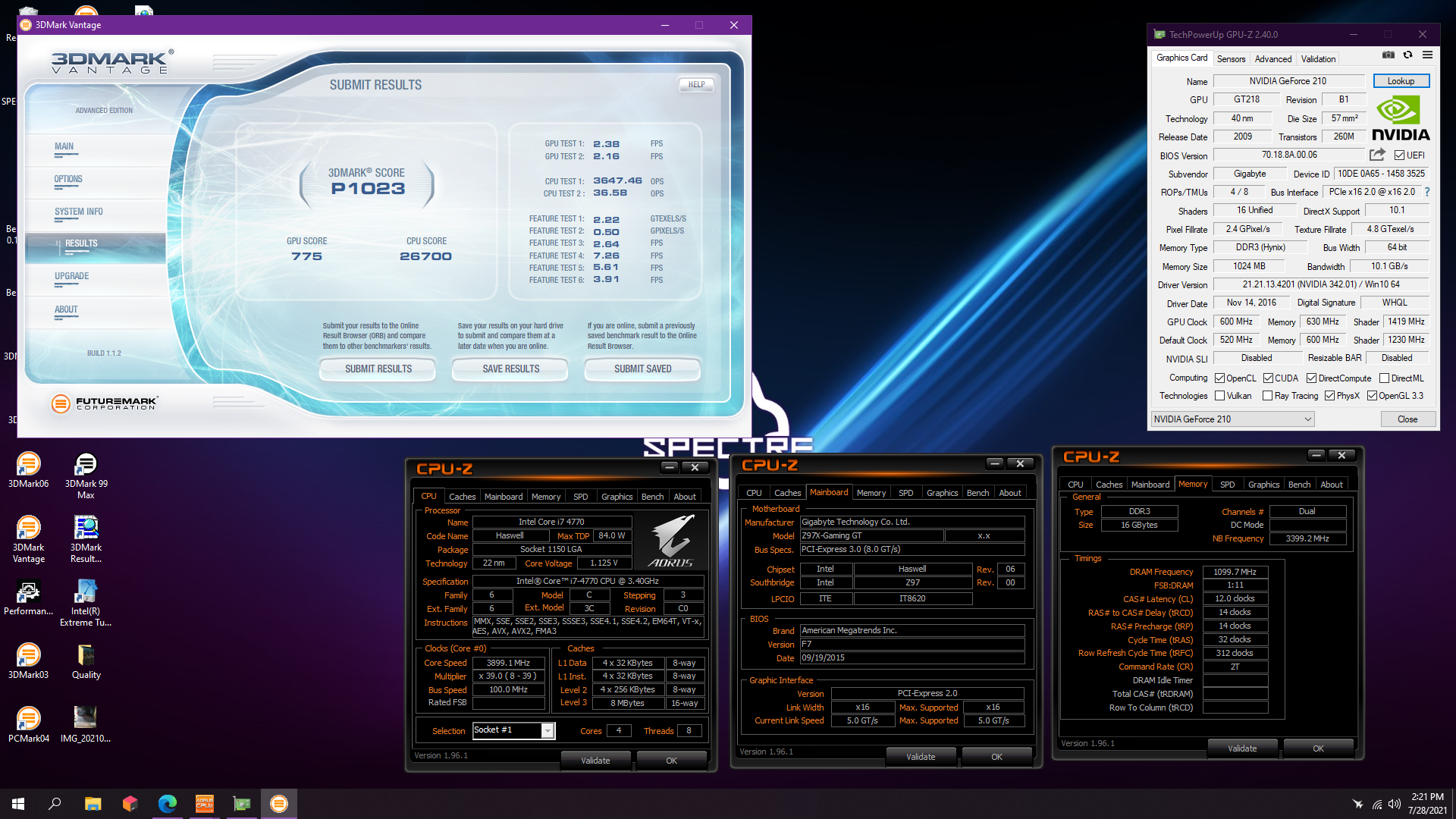Screen dimensions: 1456x819
Task: Toggle DirectCompute checkbox
Action: (x=1311, y=378)
